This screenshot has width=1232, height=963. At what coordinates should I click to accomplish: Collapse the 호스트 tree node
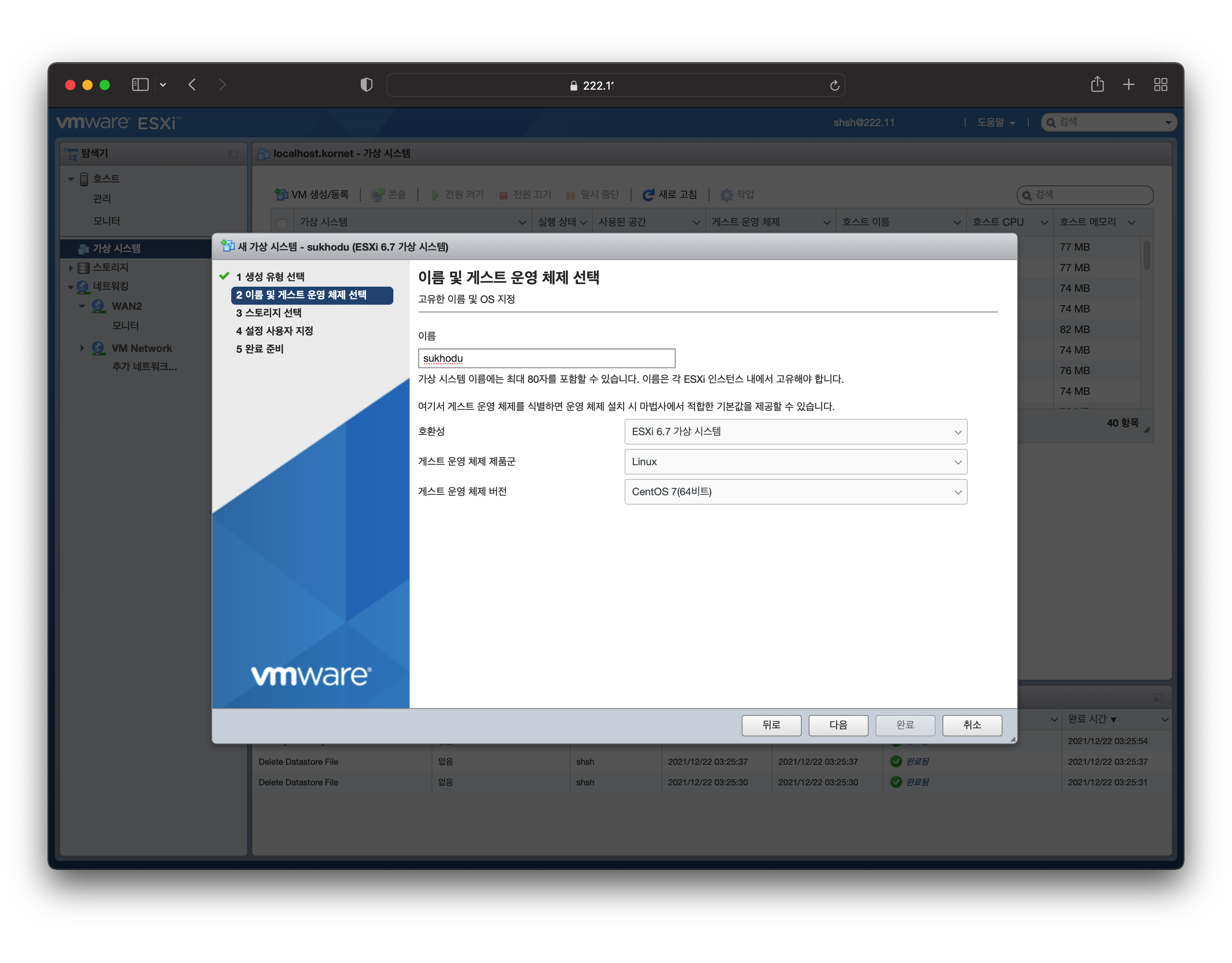(x=70, y=179)
